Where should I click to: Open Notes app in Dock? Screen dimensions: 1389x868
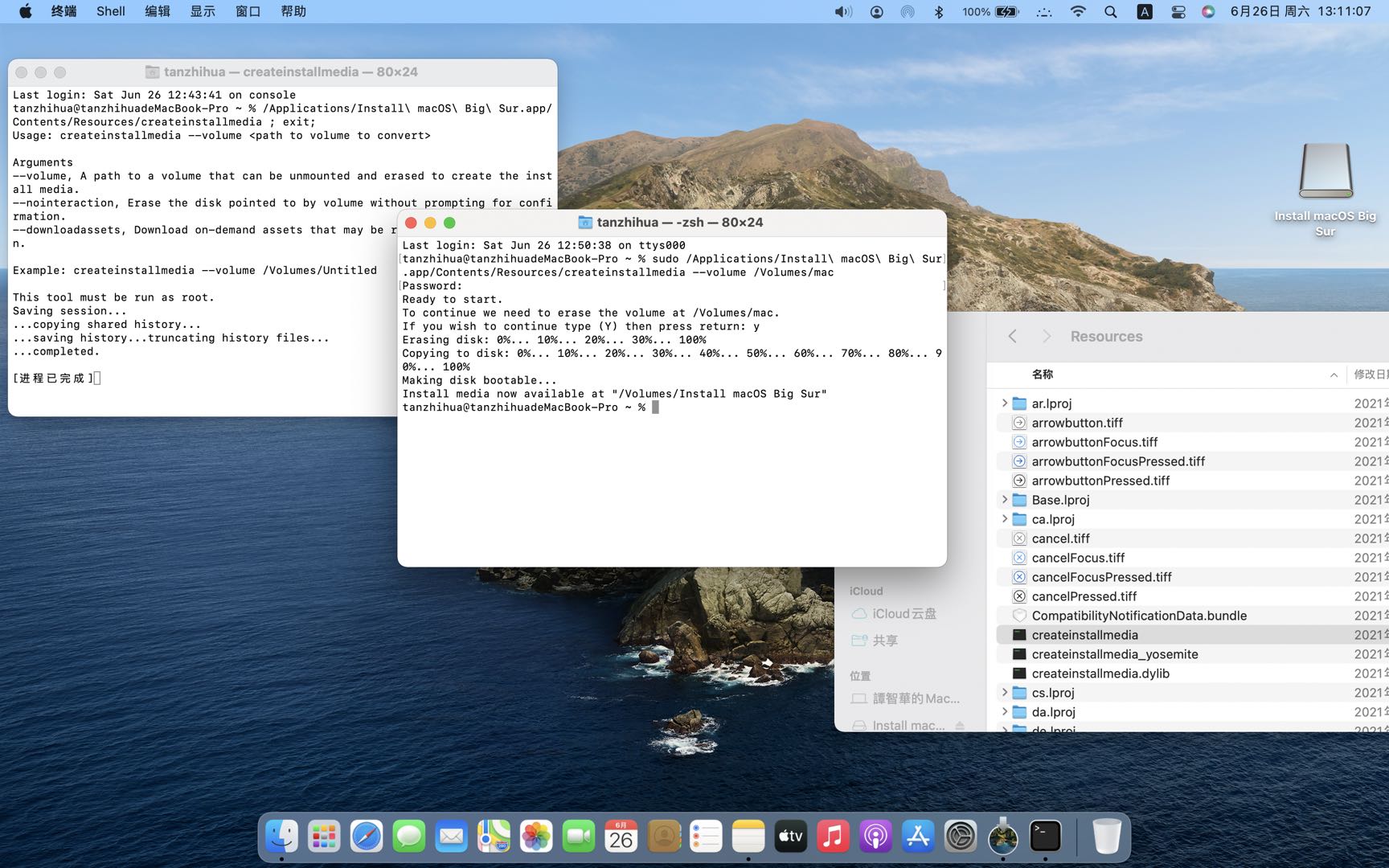(748, 837)
